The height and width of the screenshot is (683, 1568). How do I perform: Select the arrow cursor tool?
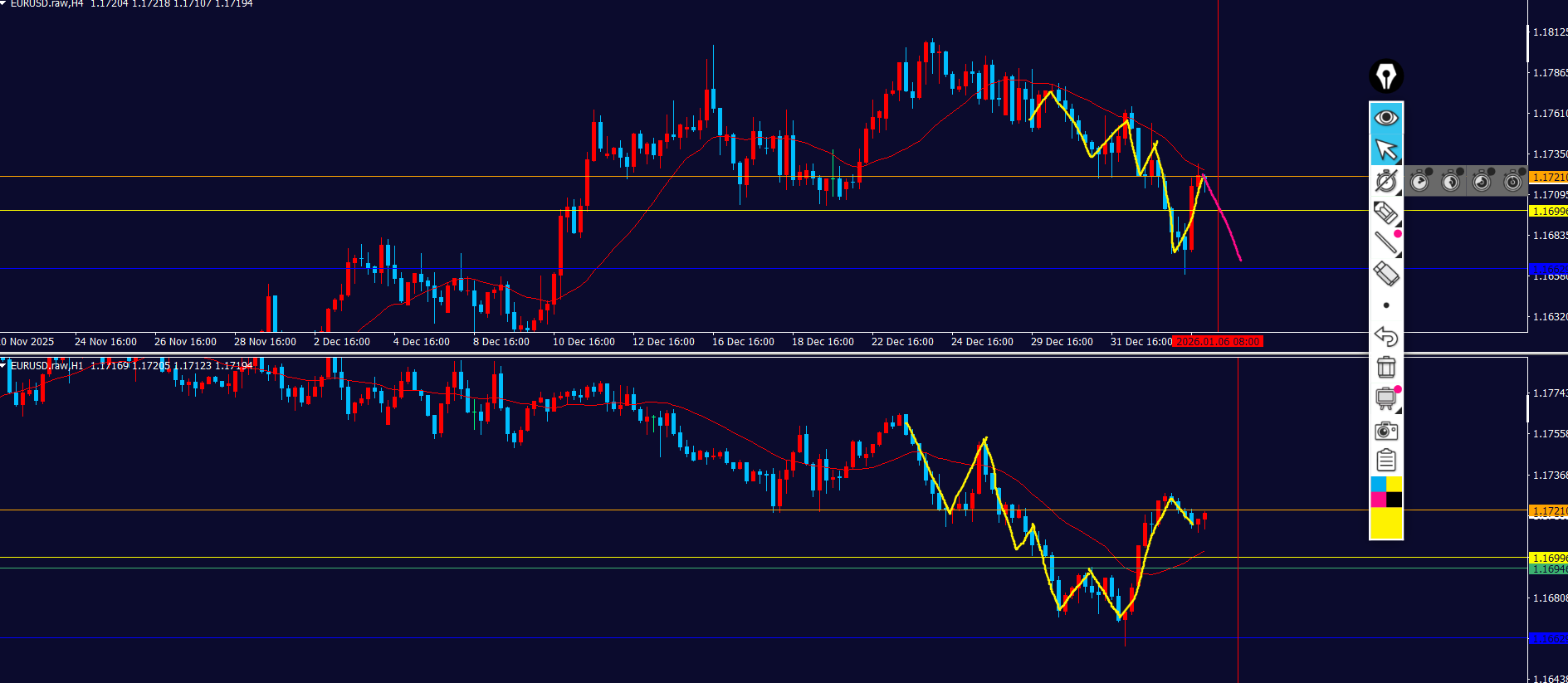pos(1385,149)
